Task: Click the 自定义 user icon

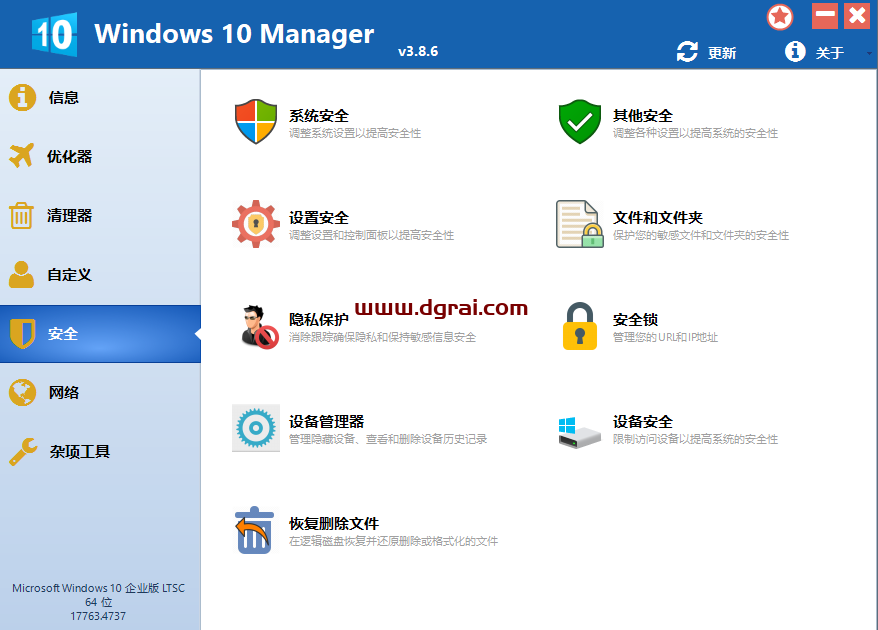Action: tap(22, 274)
